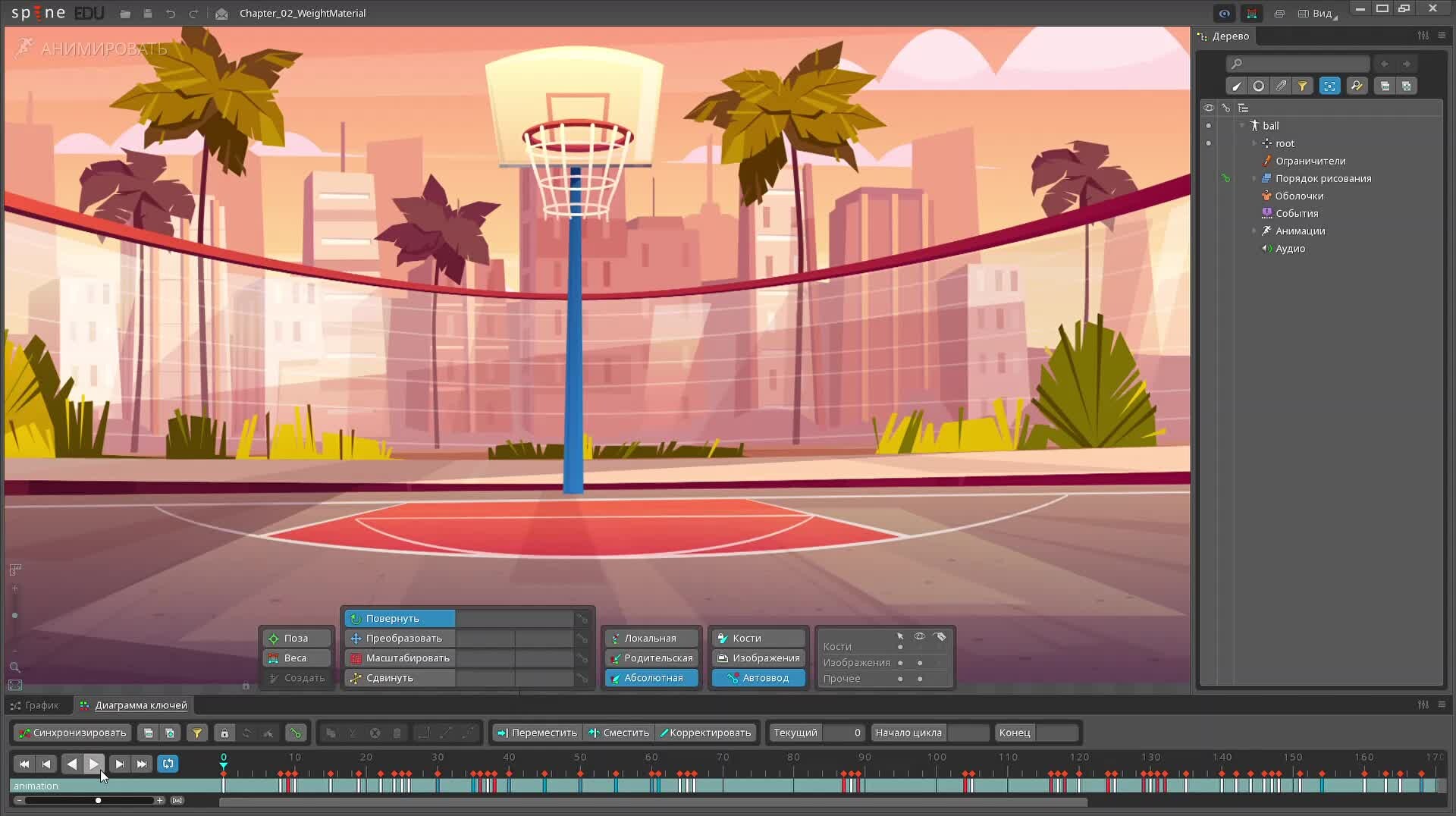Click the undo arrow in title bar
This screenshot has width=1456, height=816.
pyautogui.click(x=171, y=14)
